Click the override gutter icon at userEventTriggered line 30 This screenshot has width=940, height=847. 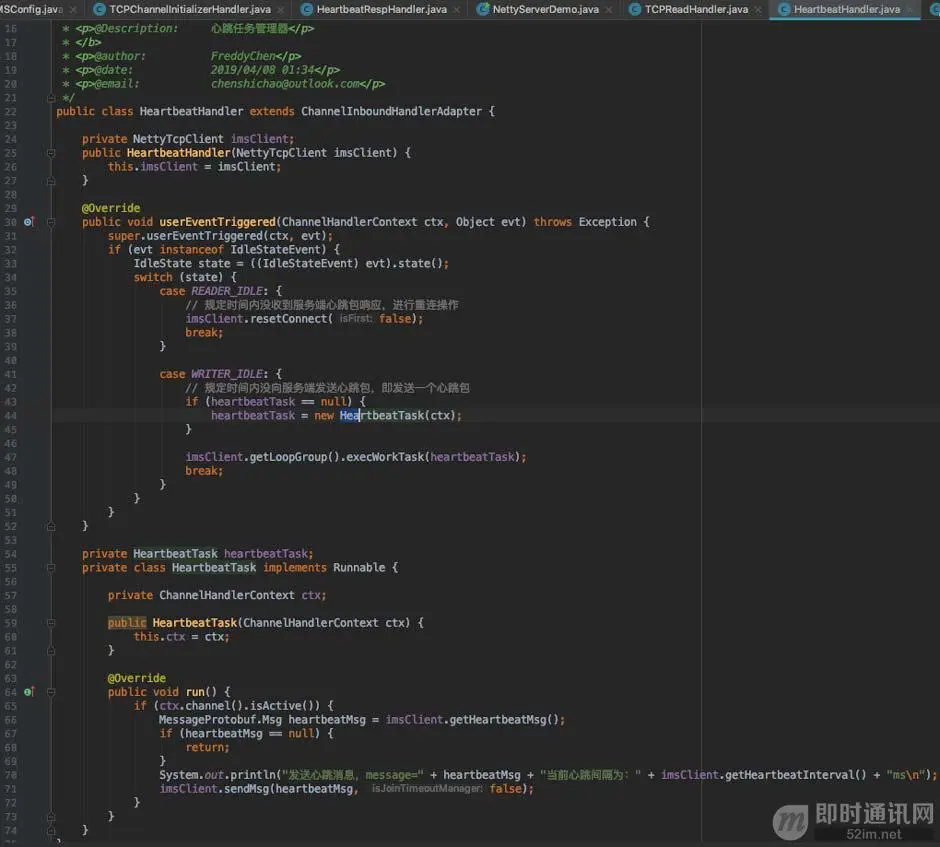29,222
